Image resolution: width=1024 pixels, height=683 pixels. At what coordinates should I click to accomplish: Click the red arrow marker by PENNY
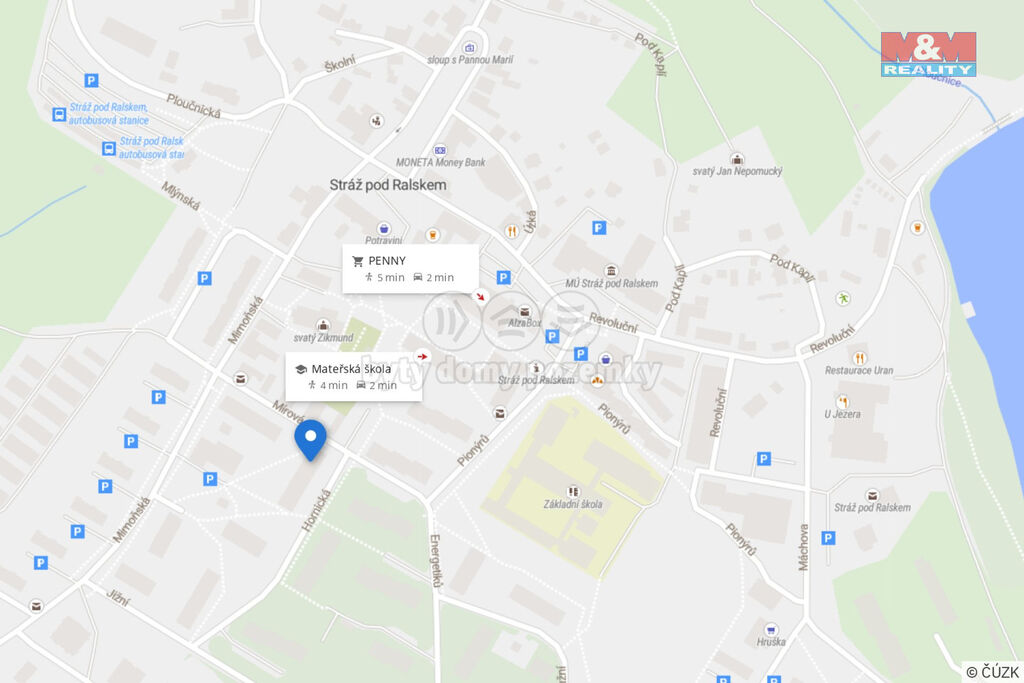(x=481, y=296)
